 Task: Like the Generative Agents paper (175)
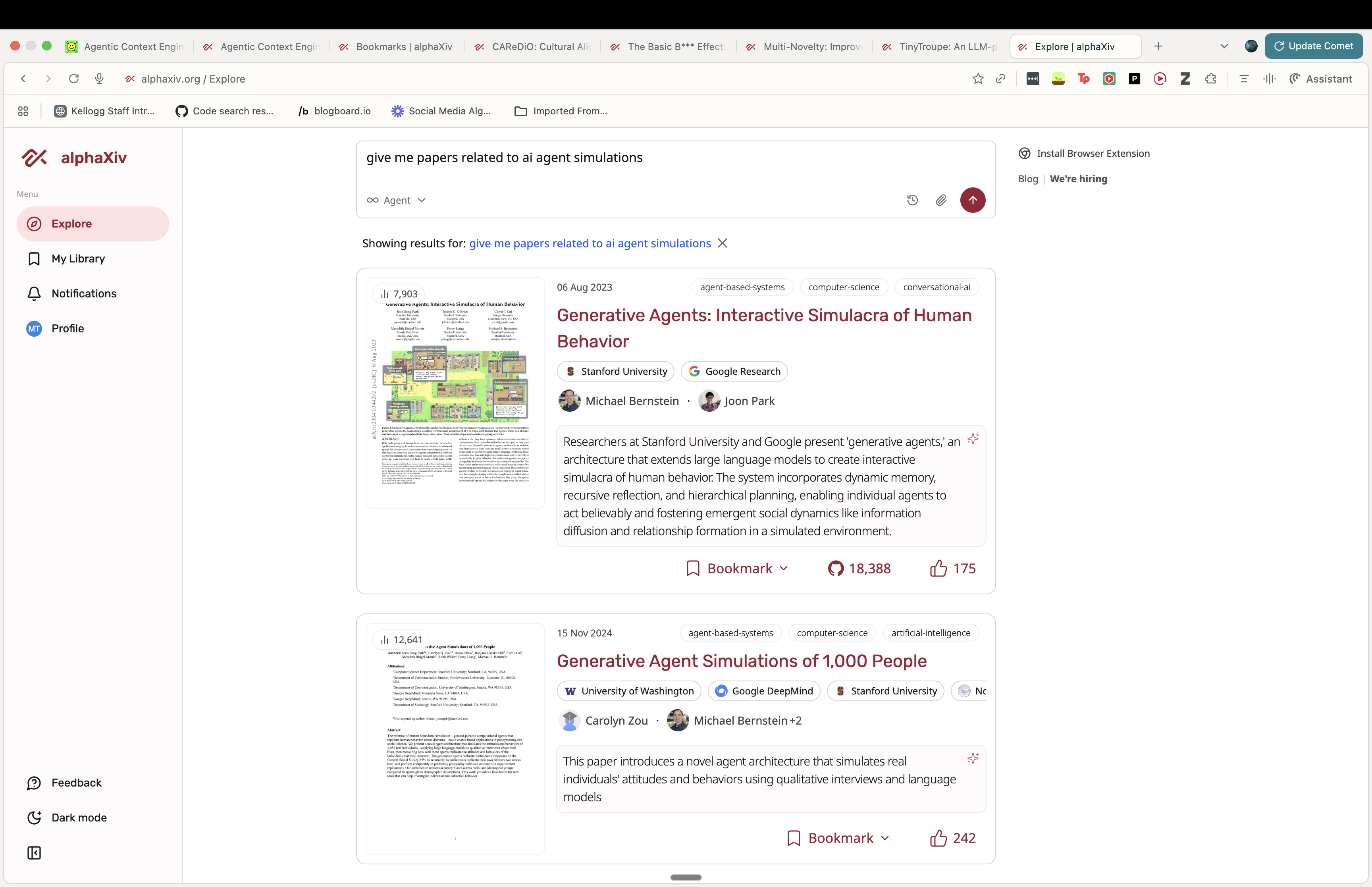(952, 569)
